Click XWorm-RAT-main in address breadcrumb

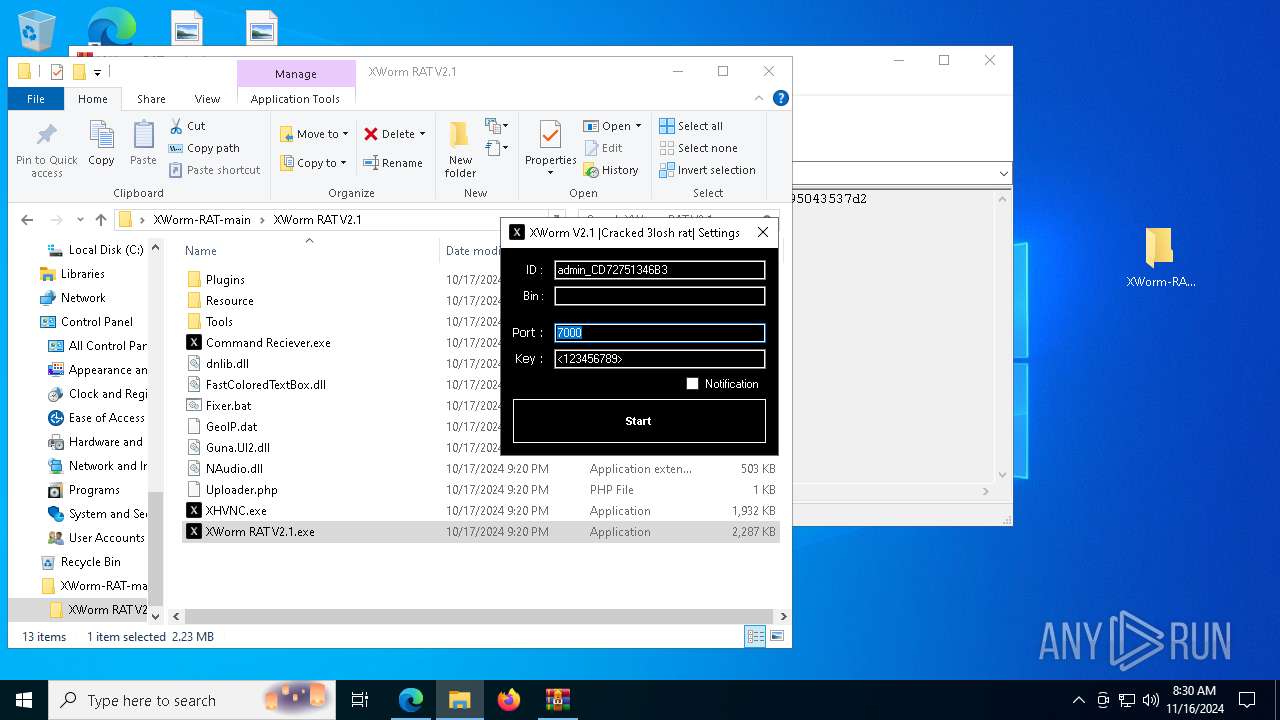point(202,220)
